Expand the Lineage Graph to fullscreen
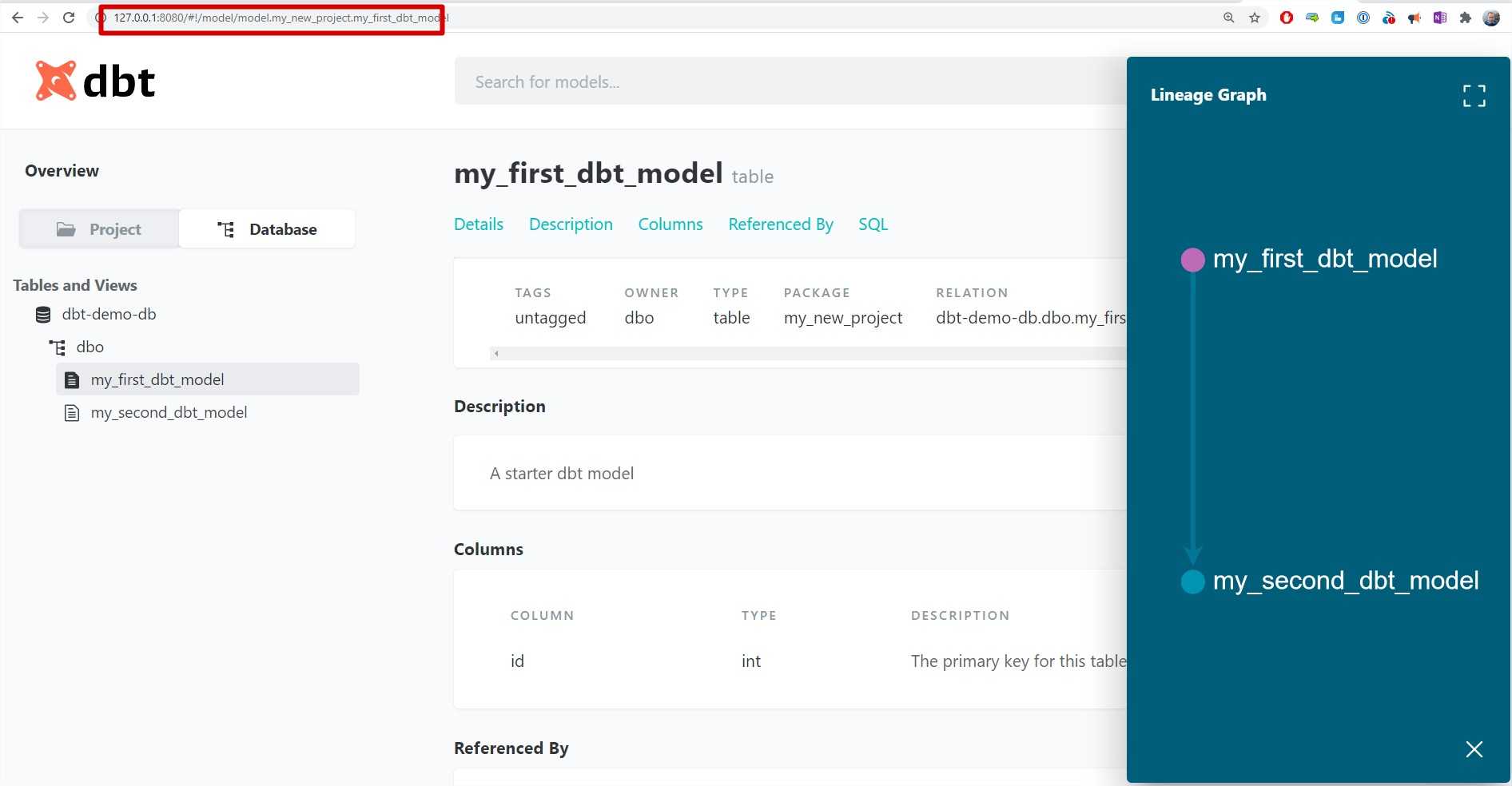 [1474, 95]
